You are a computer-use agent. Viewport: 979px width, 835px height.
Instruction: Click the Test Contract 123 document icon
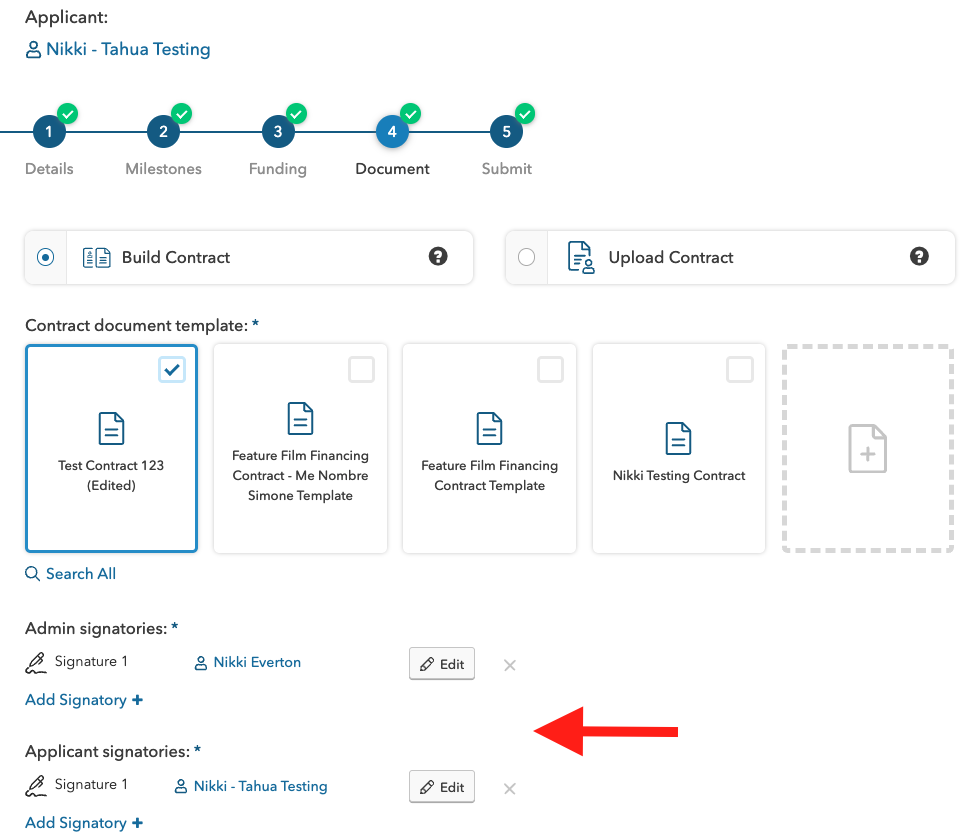pyautogui.click(x=111, y=428)
